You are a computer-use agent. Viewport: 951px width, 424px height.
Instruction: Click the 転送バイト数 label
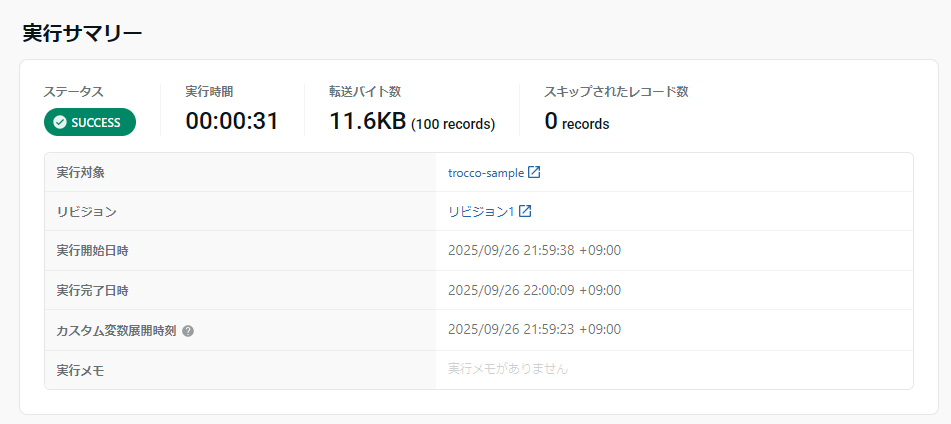[365, 91]
